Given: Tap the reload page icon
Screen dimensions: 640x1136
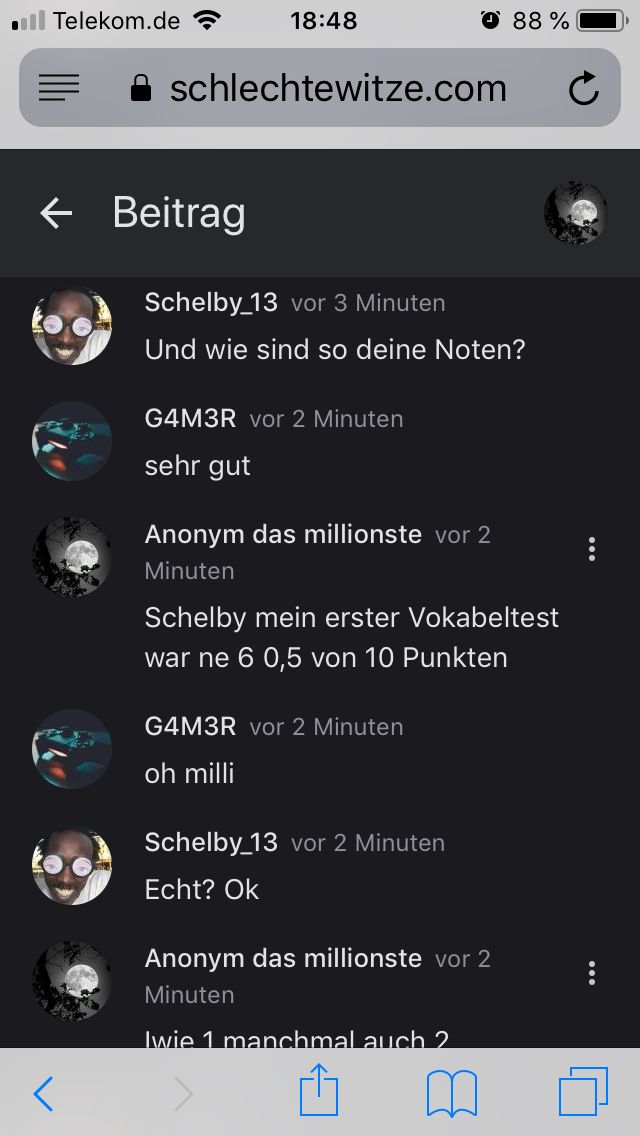Looking at the screenshot, I should (x=583, y=88).
